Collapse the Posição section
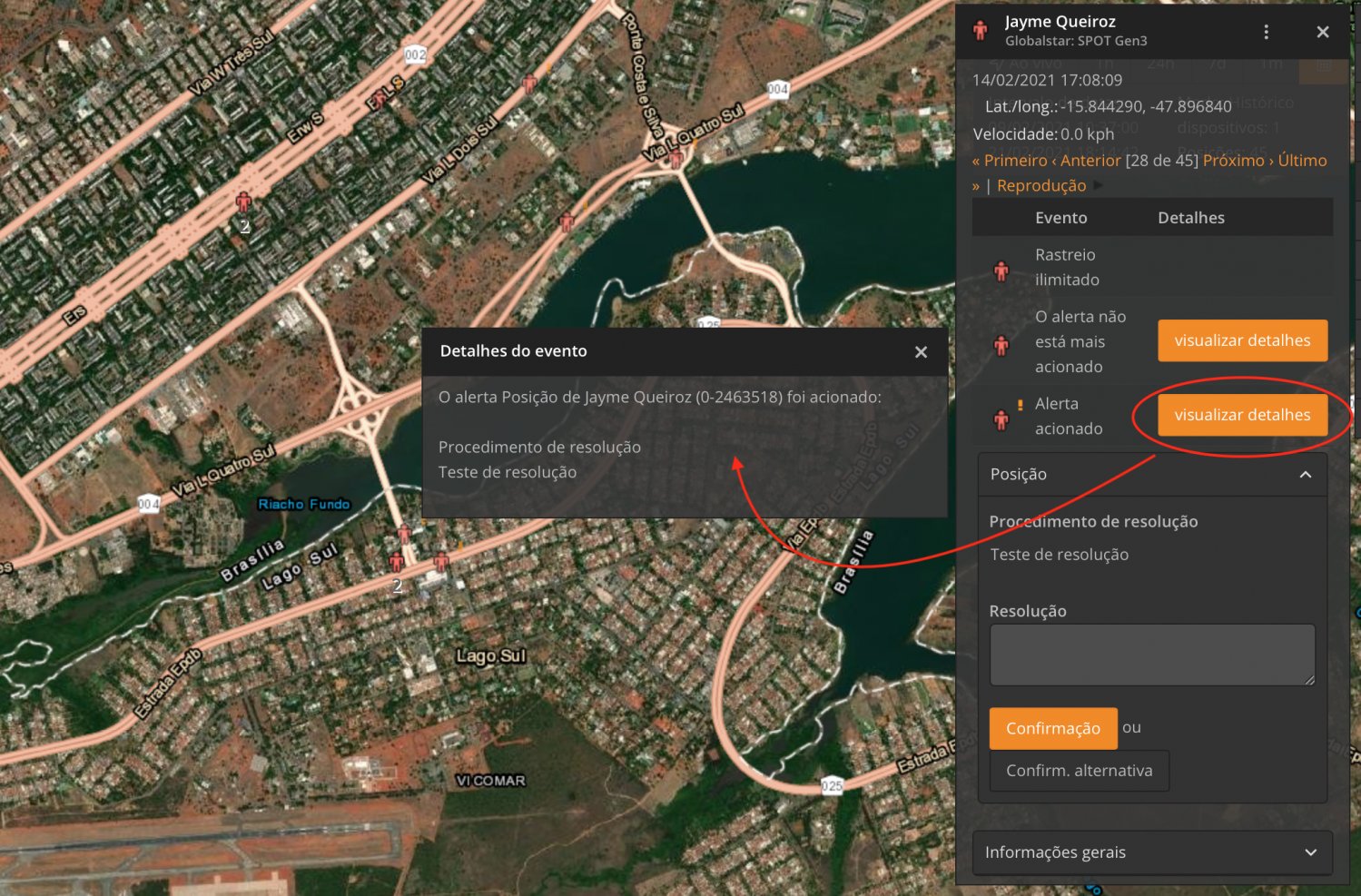The height and width of the screenshot is (896, 1361). tap(1305, 475)
